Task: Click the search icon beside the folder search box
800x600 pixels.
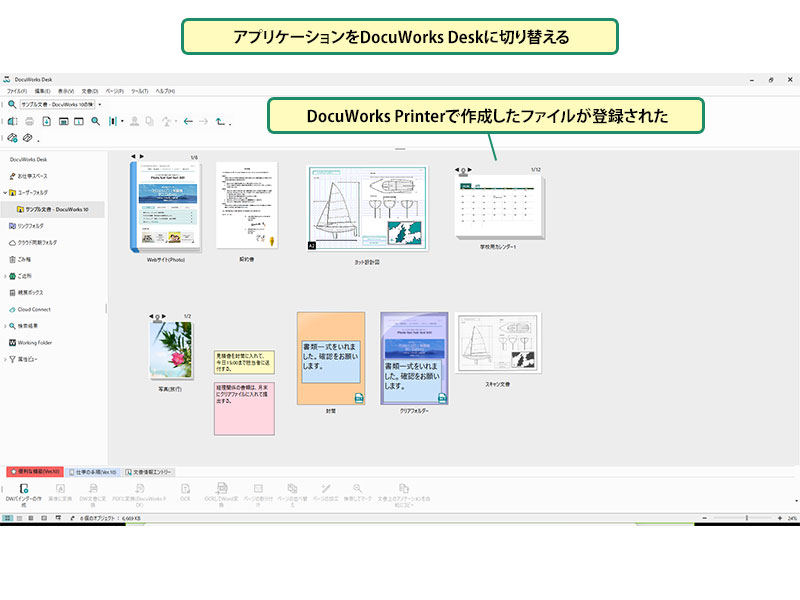Action: coord(12,105)
